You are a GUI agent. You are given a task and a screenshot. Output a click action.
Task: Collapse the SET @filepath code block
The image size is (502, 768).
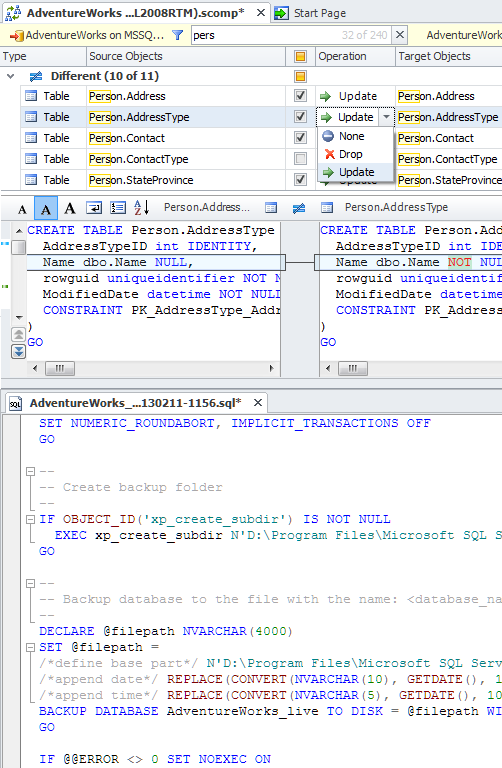pyautogui.click(x=30, y=648)
